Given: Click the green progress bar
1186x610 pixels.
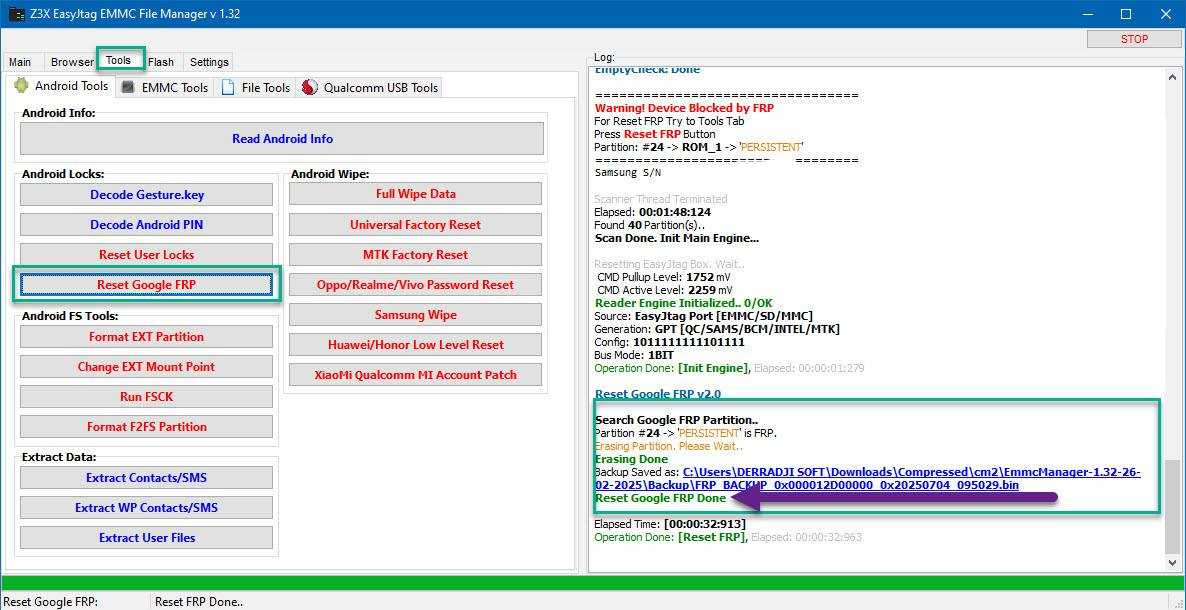Looking at the screenshot, I should tap(593, 584).
